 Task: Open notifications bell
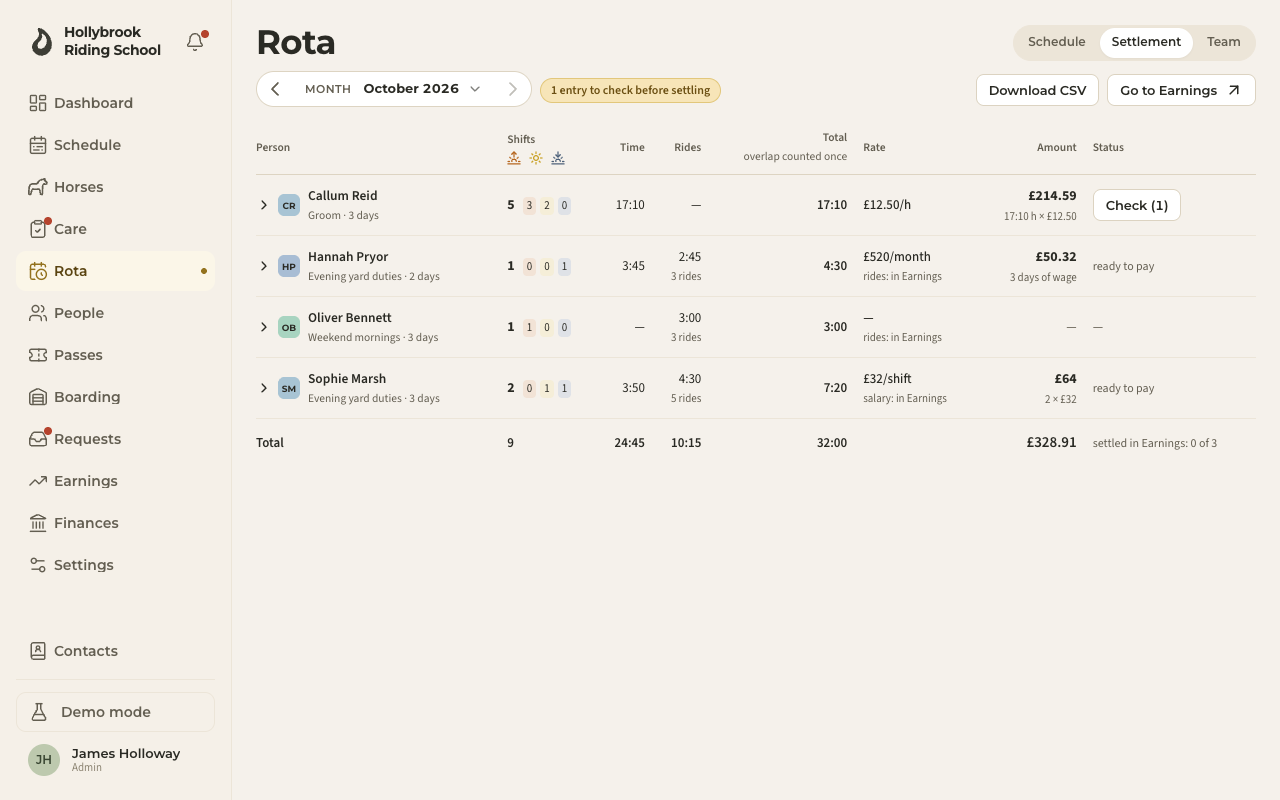(195, 42)
